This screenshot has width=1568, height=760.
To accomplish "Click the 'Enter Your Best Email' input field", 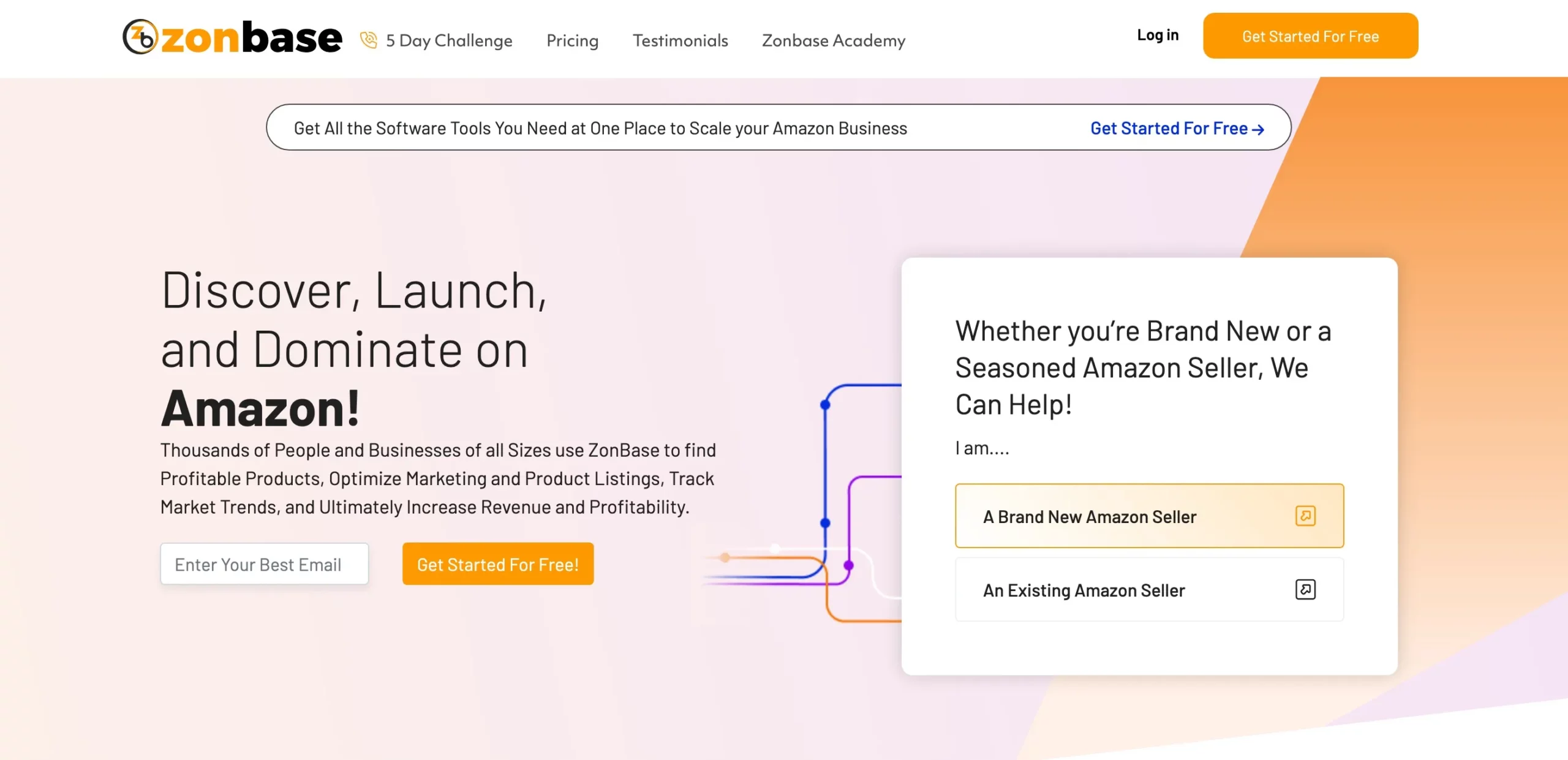I will pyautogui.click(x=265, y=564).
